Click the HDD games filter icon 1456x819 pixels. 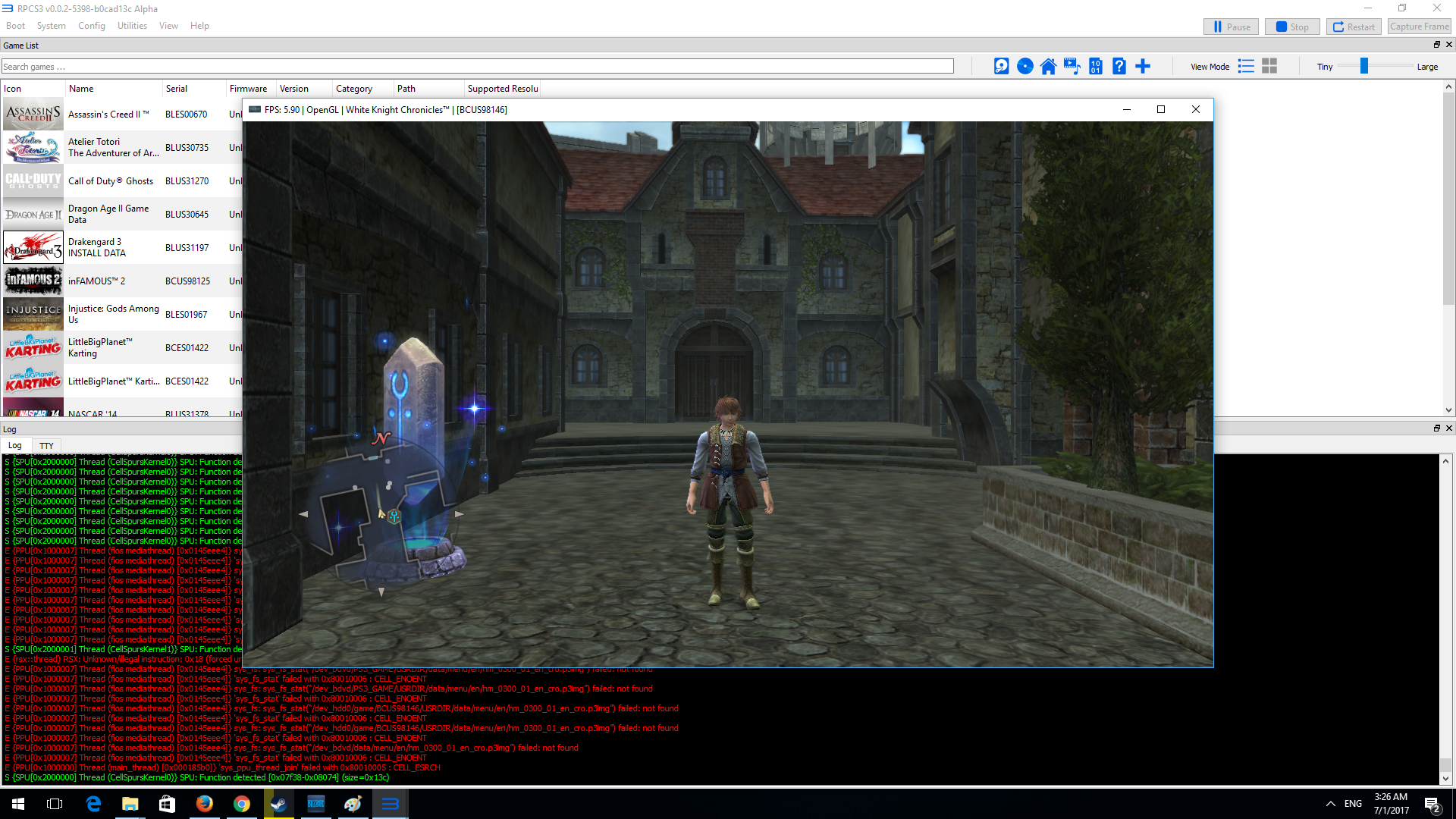[1001, 67]
